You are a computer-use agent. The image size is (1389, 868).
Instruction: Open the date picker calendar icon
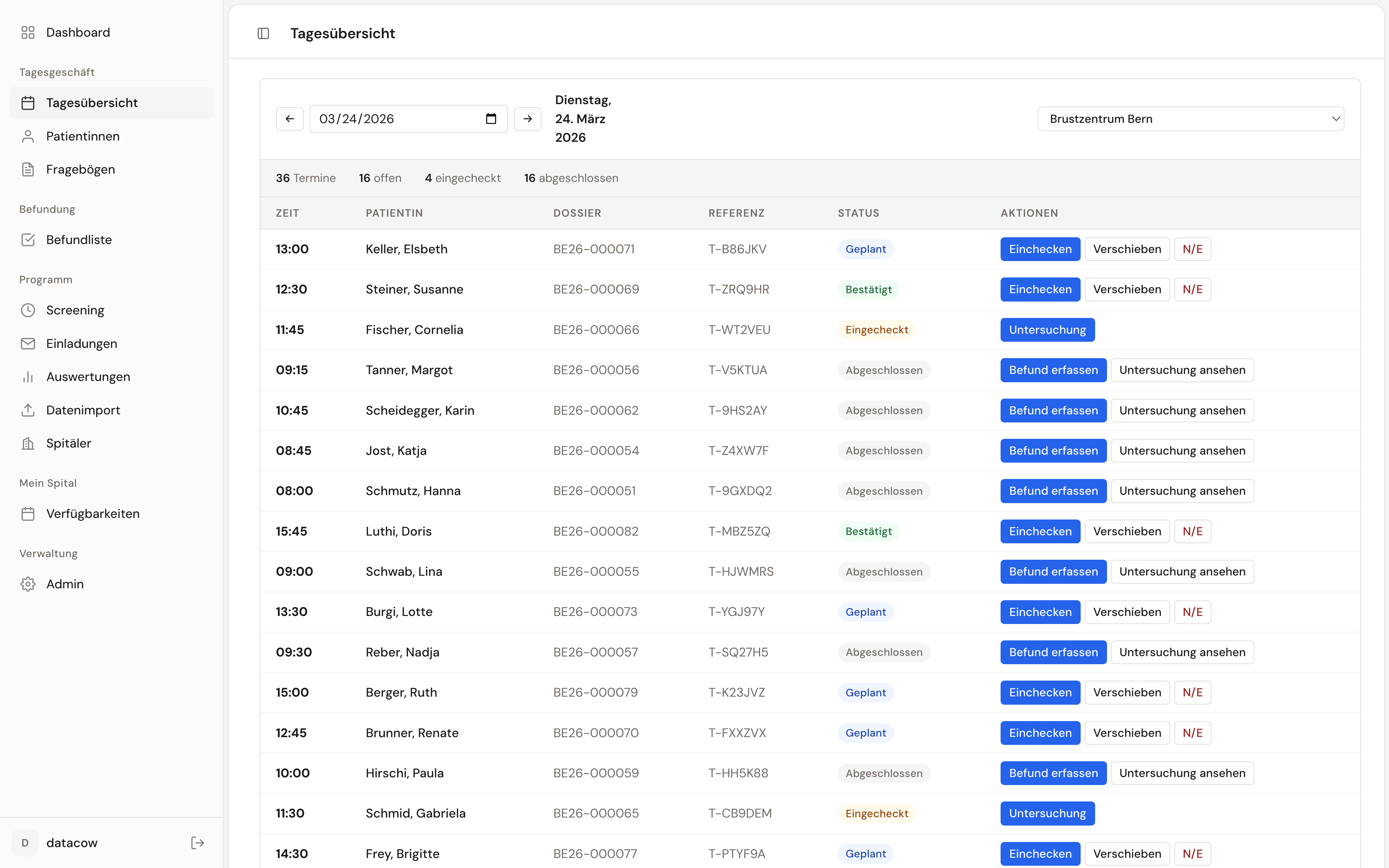point(491,119)
